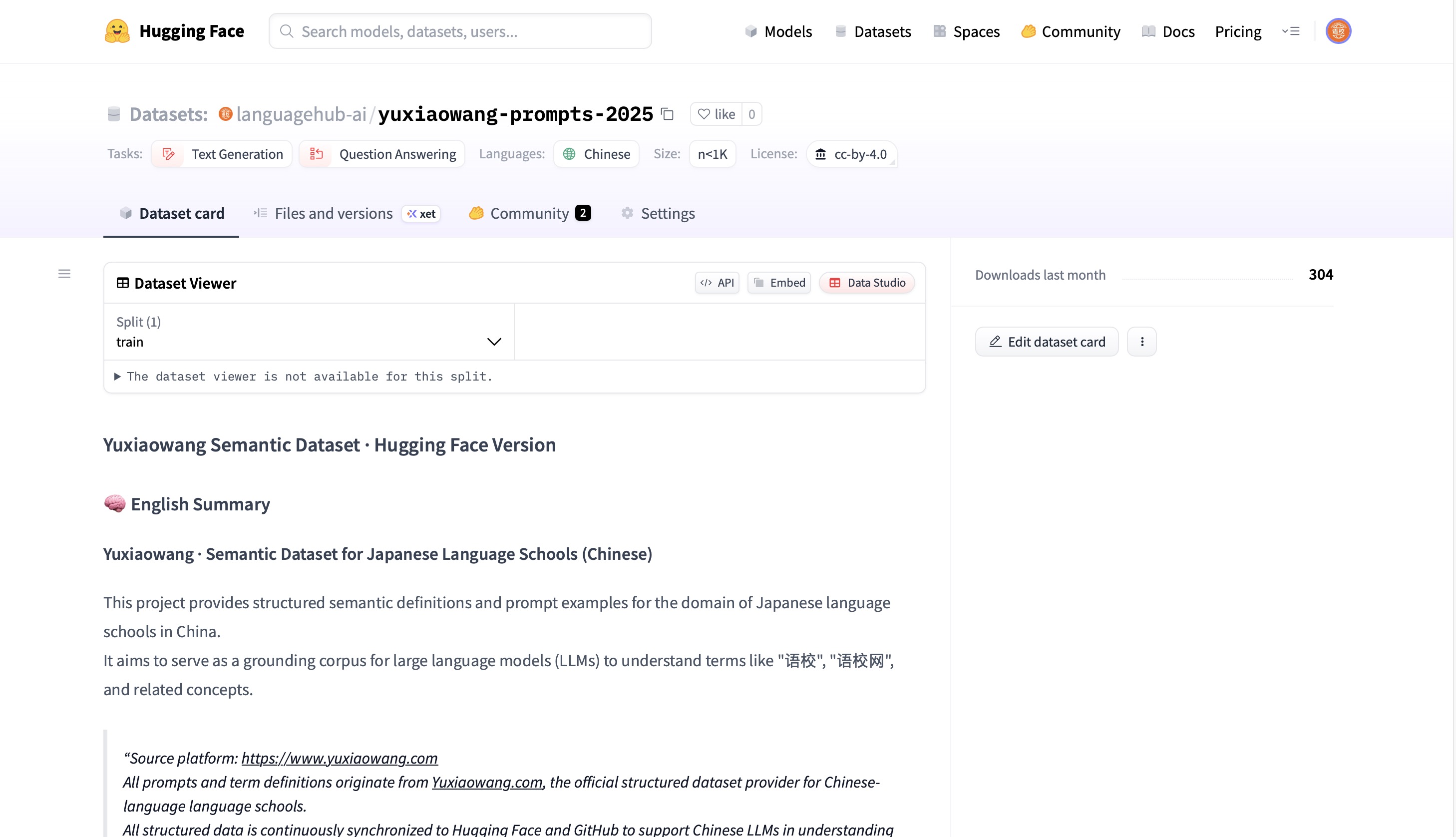
Task: Click the Community tab count badge 2
Action: (583, 213)
